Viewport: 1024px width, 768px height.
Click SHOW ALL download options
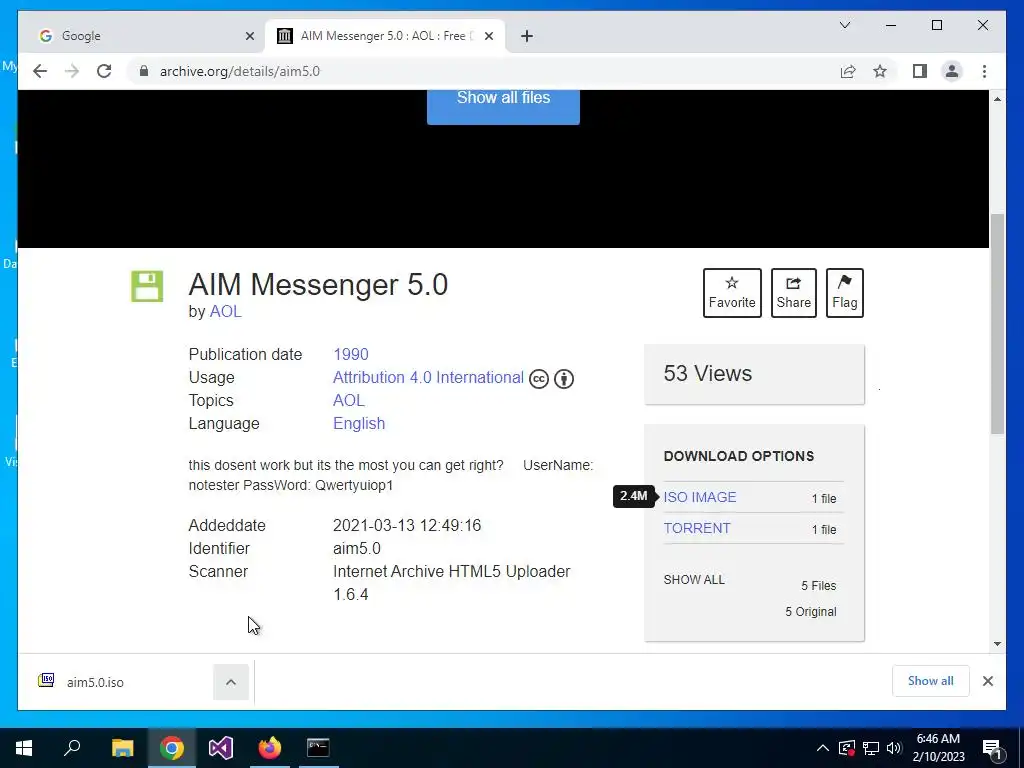tap(694, 580)
